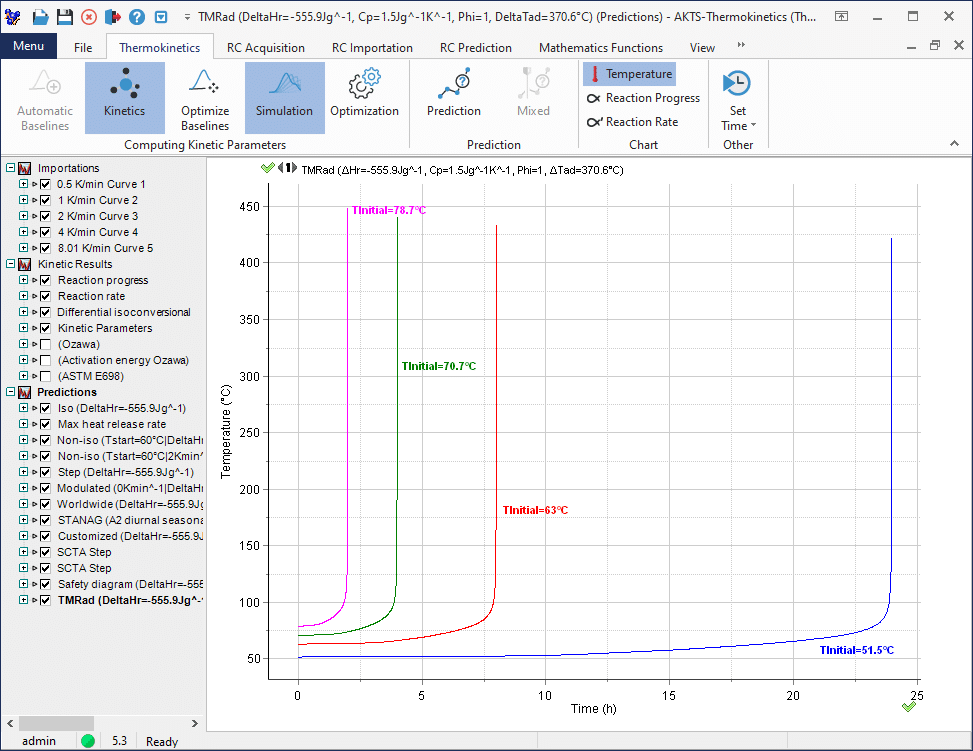Screen dimensions: 973x751
Task: Click the info icon in title bar
Action: pos(161,17)
